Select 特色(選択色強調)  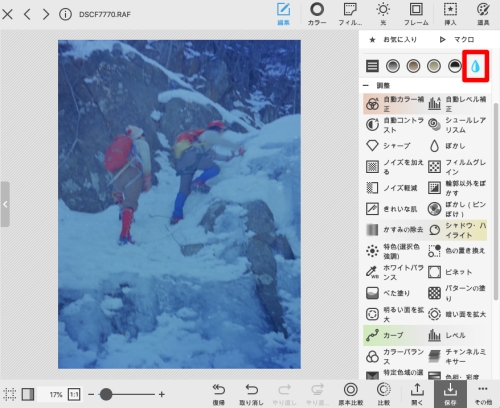[x=395, y=251]
